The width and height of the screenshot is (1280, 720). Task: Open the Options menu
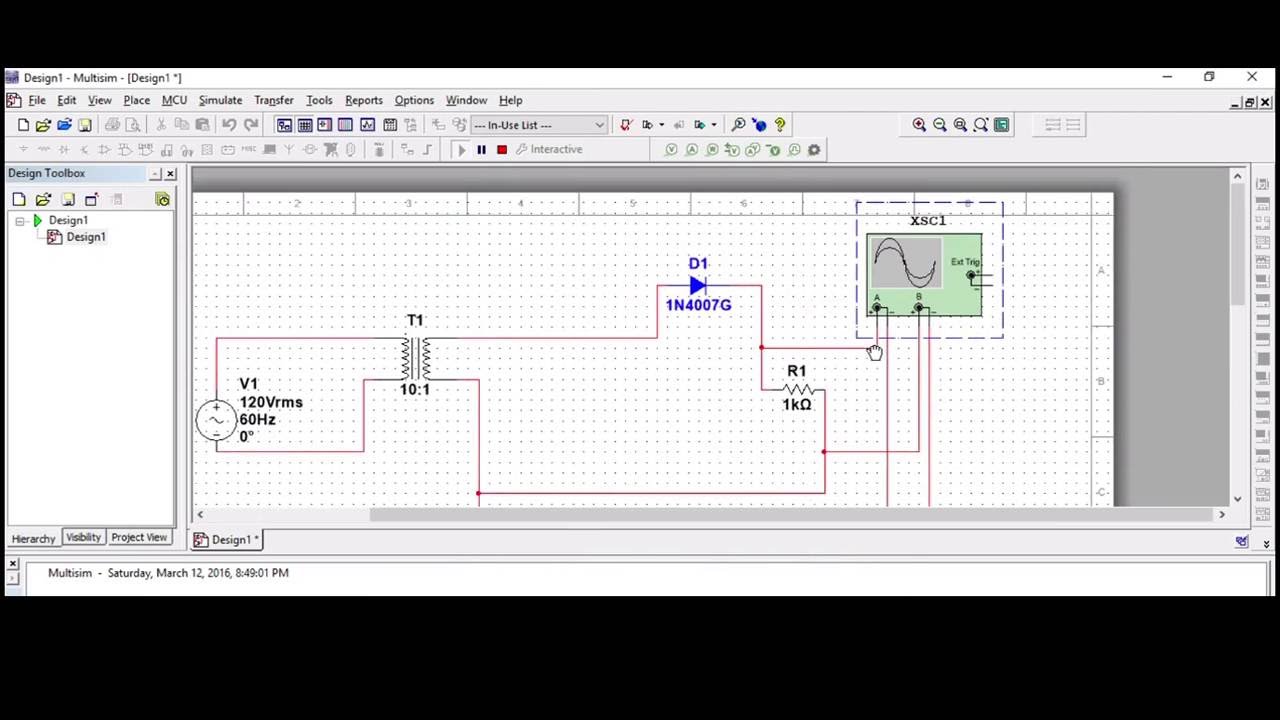(x=414, y=100)
